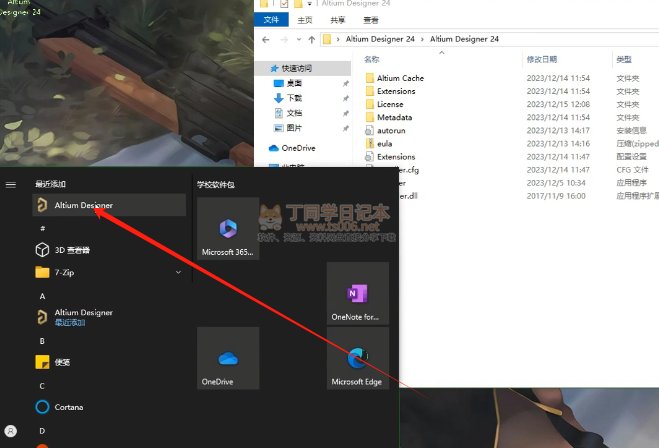Click Altium Designer 24 desktop shortcut

(19, 8)
